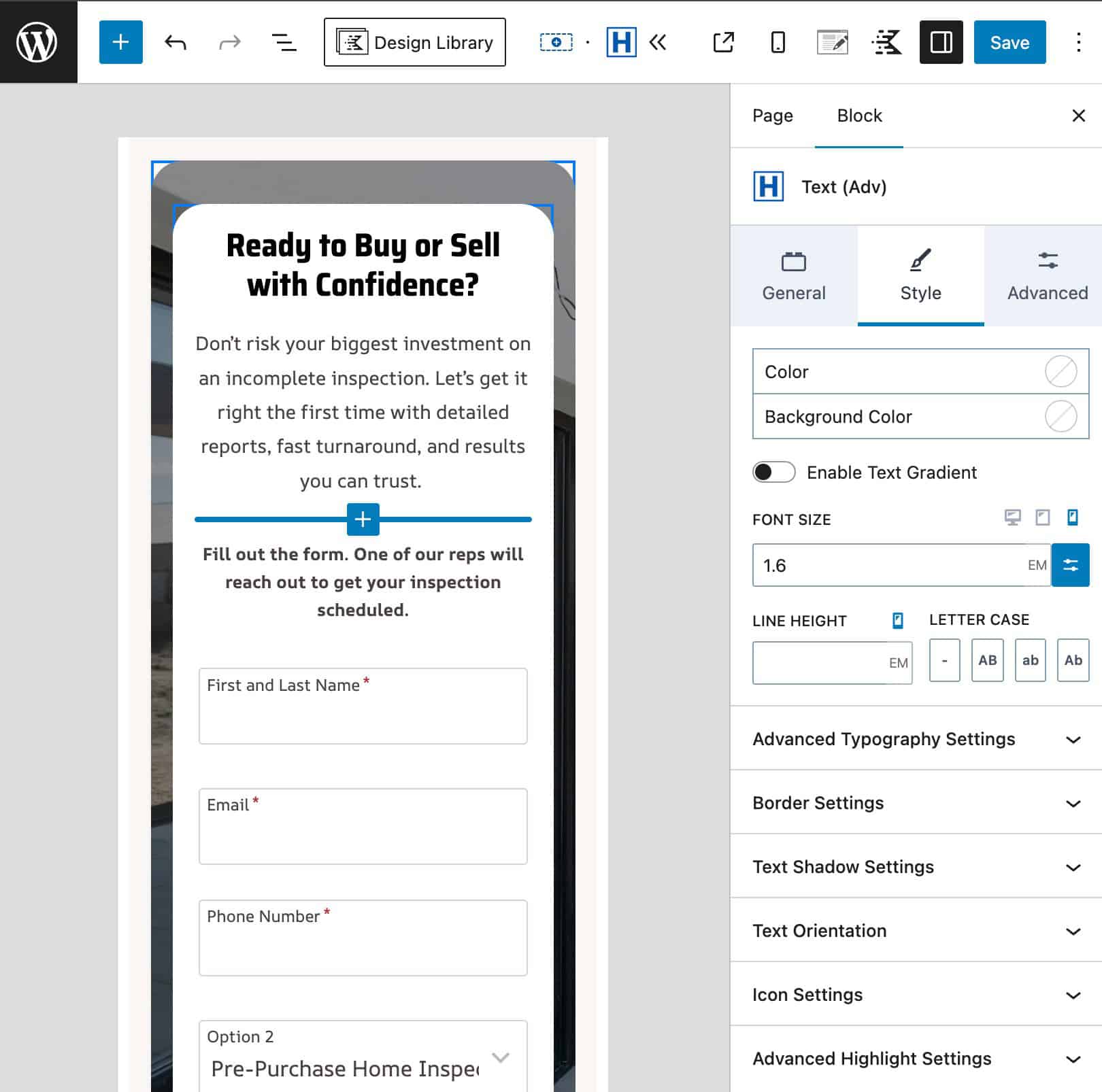1102x1092 pixels.
Task: Switch to the Page tab
Action: coord(772,116)
